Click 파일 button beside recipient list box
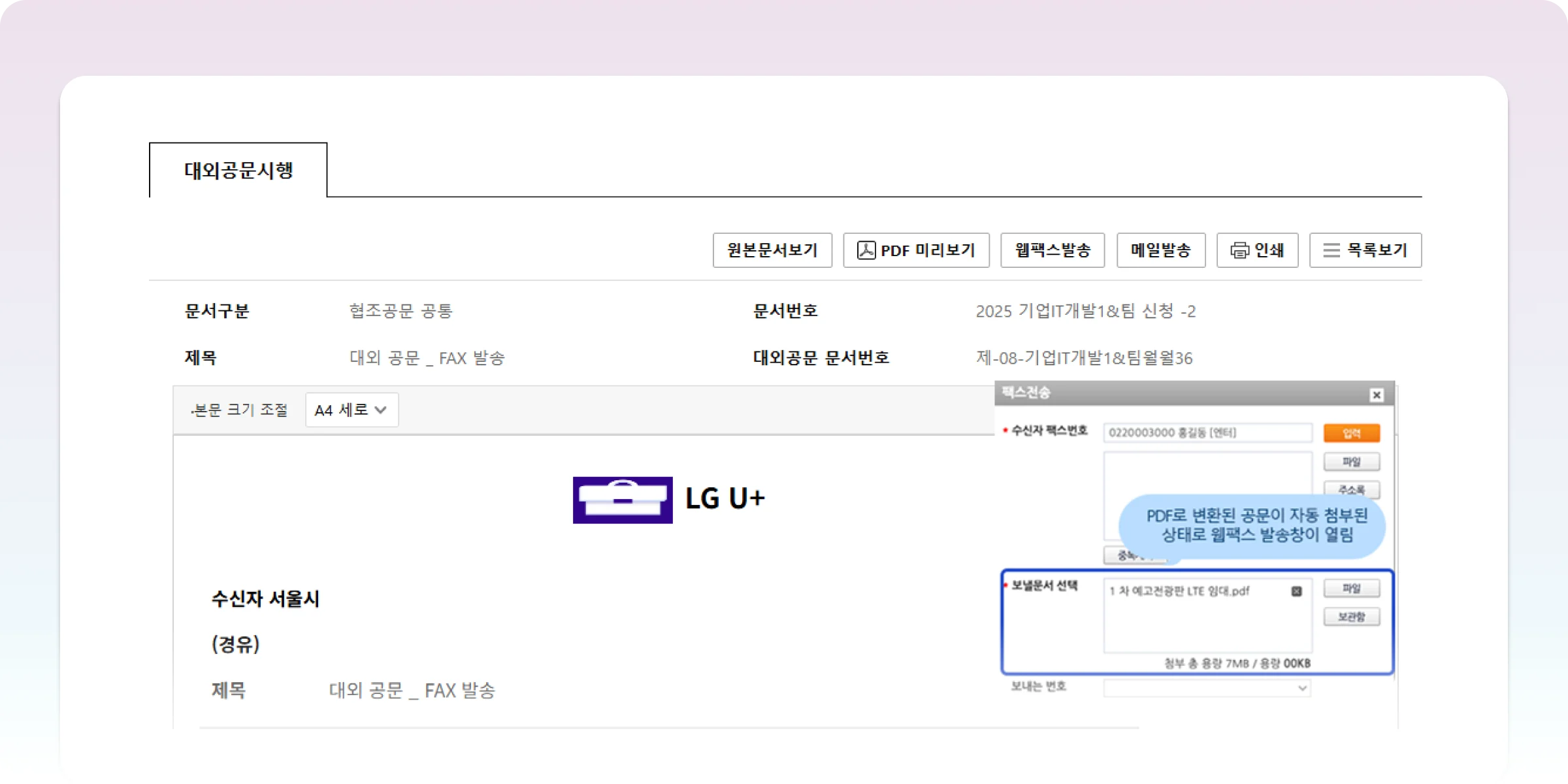This screenshot has height=784, width=1568. pos(1351,462)
